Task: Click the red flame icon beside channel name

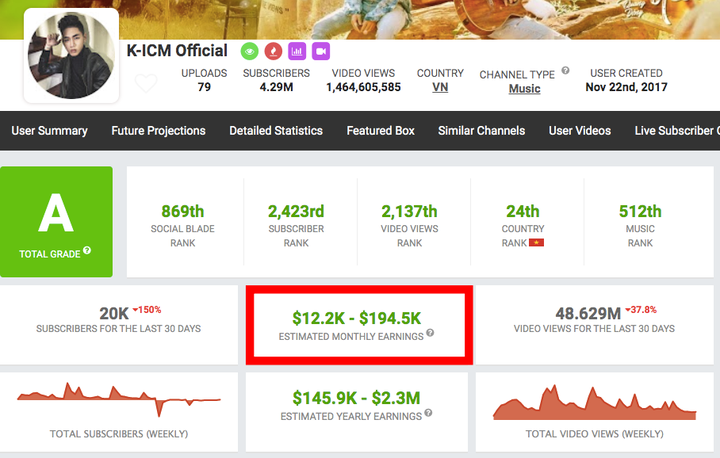Action: pyautogui.click(x=272, y=50)
